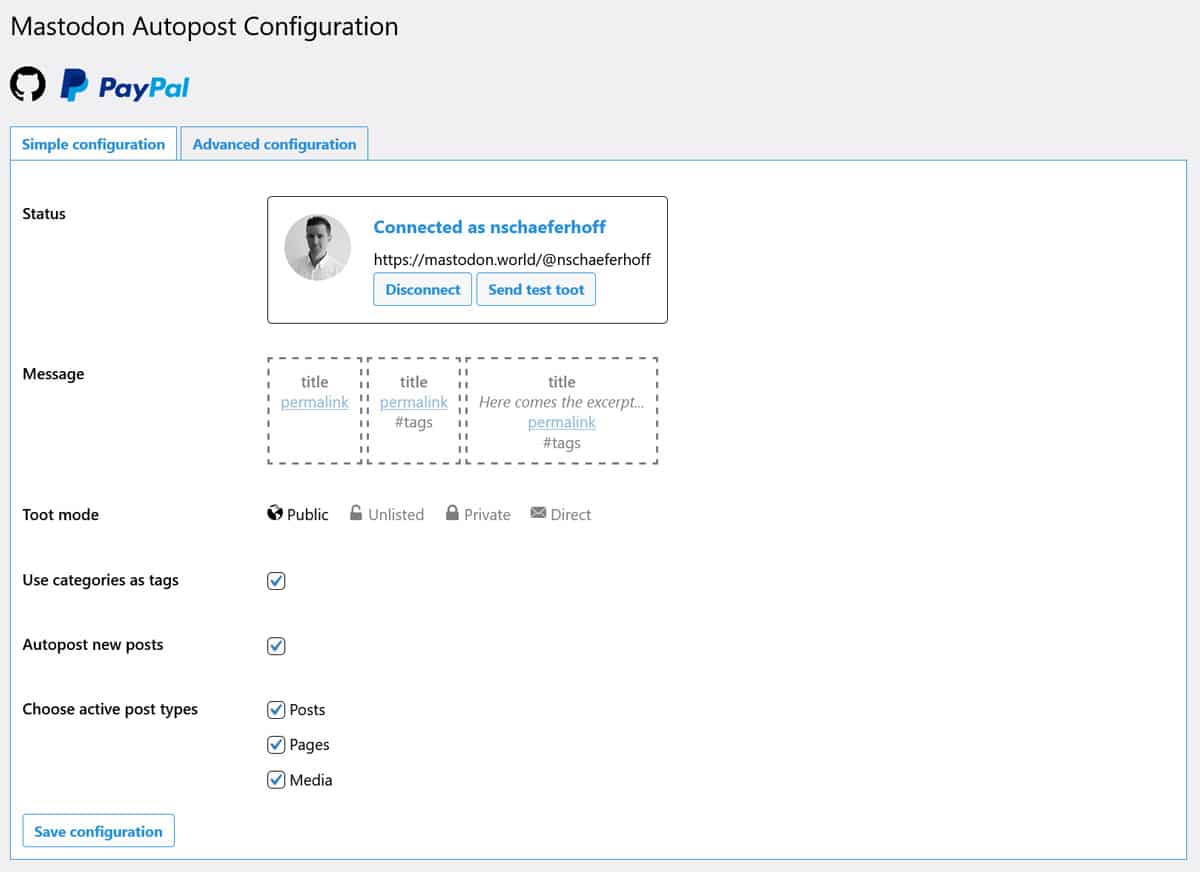The height and width of the screenshot is (872, 1200).
Task: Click Send test toot button
Action: [x=536, y=290]
